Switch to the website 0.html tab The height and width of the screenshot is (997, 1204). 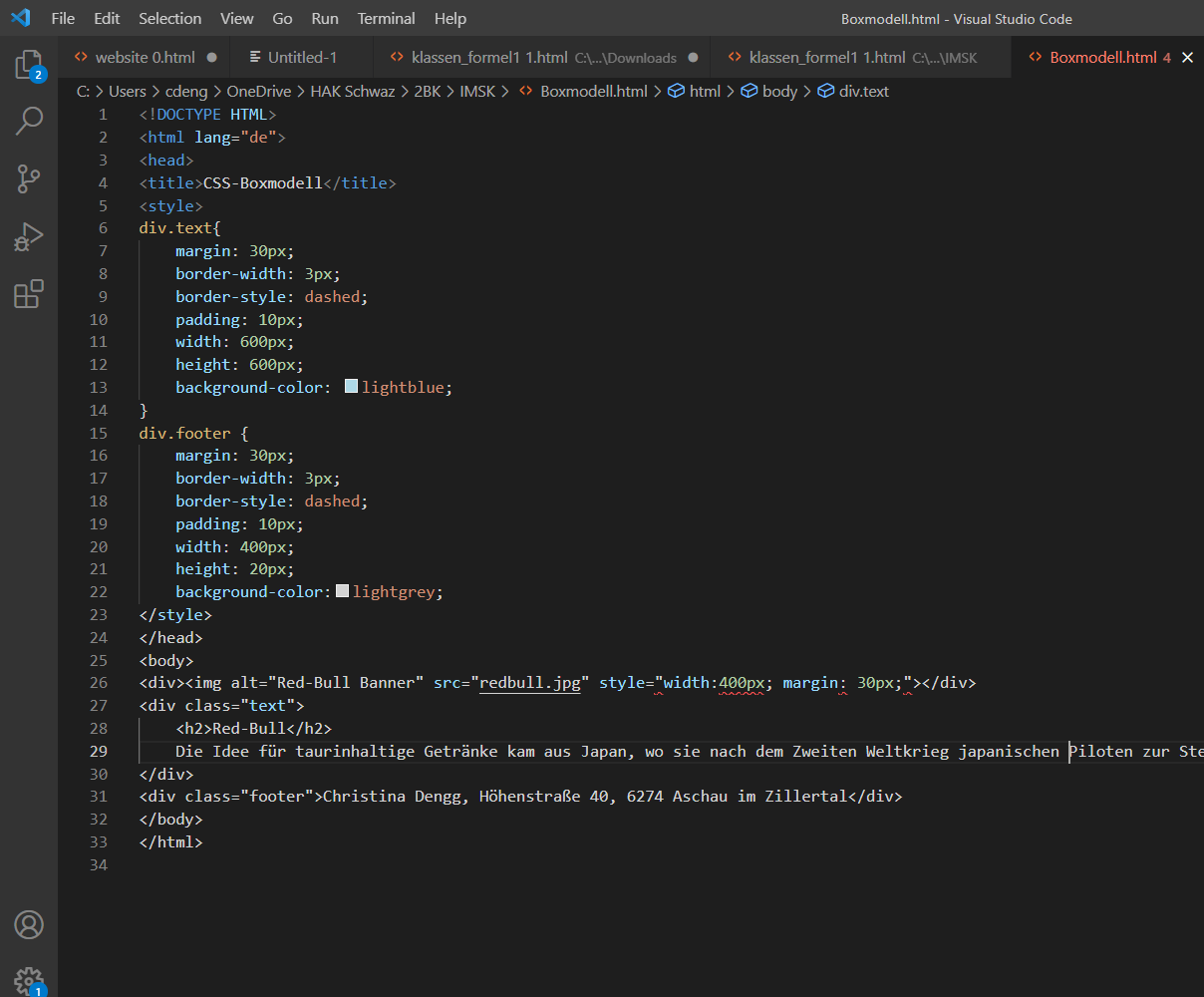[x=146, y=58]
